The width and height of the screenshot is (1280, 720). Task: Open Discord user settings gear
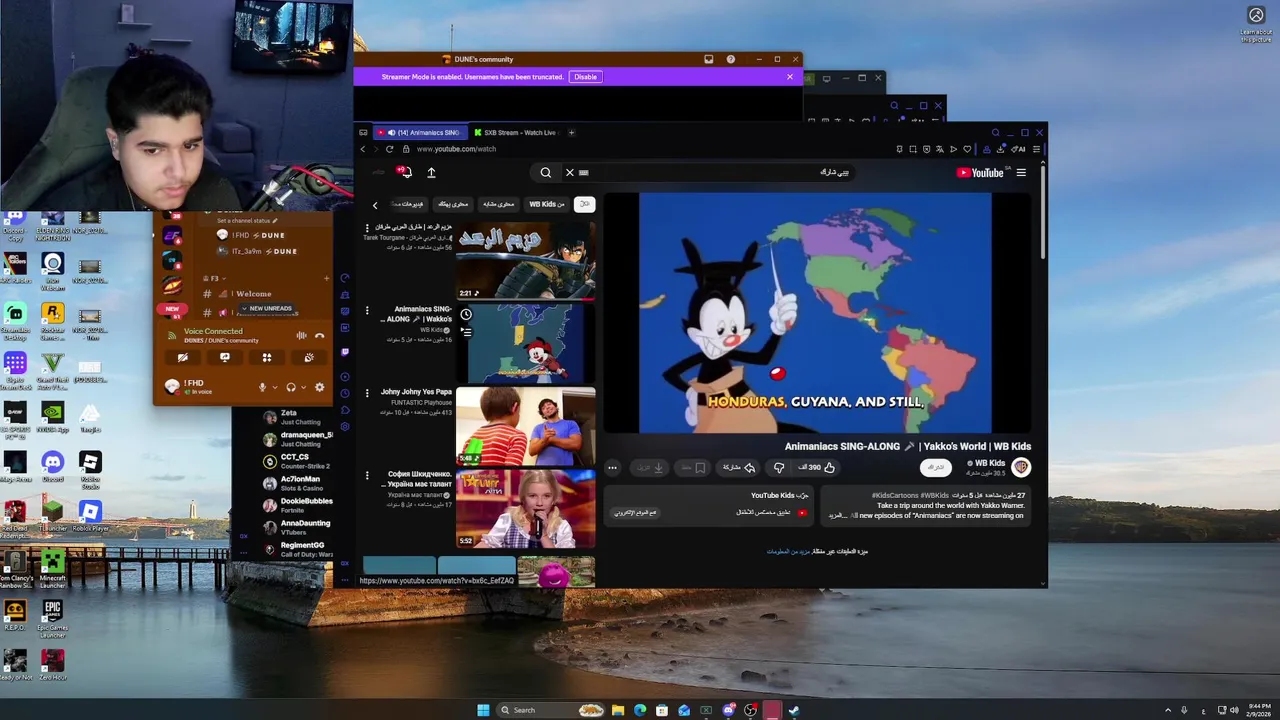coord(319,387)
